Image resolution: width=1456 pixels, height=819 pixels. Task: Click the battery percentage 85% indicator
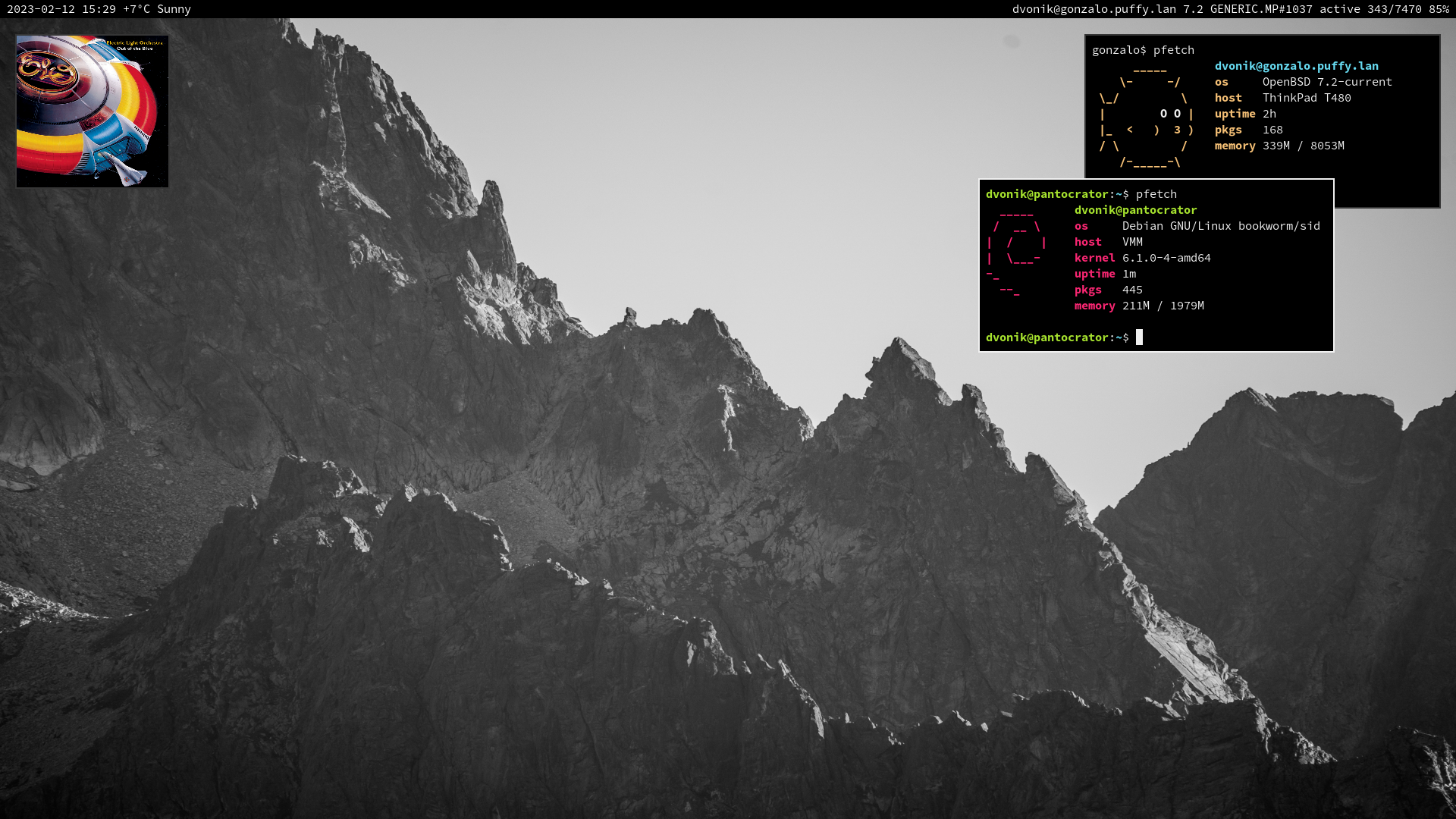click(x=1439, y=9)
